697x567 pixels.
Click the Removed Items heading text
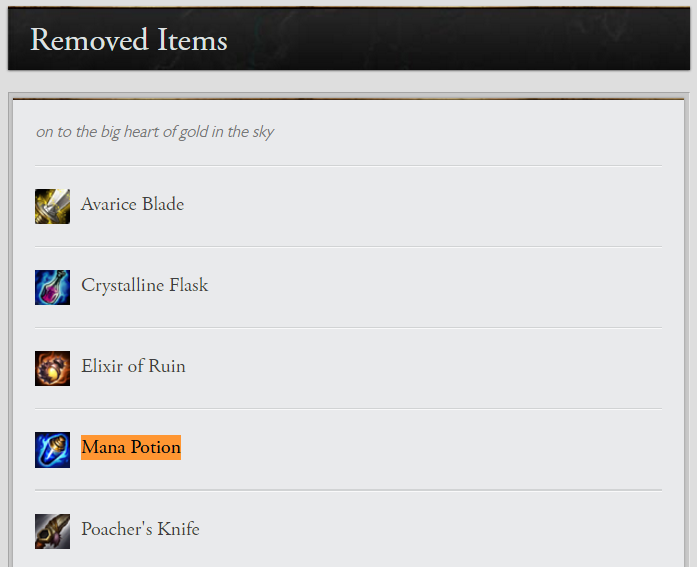(129, 40)
